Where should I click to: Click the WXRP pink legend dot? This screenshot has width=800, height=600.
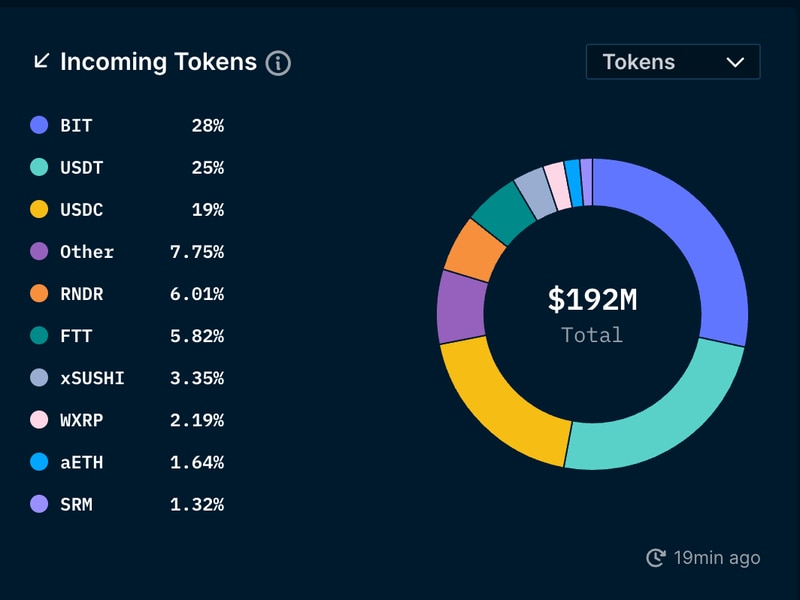tap(39, 420)
